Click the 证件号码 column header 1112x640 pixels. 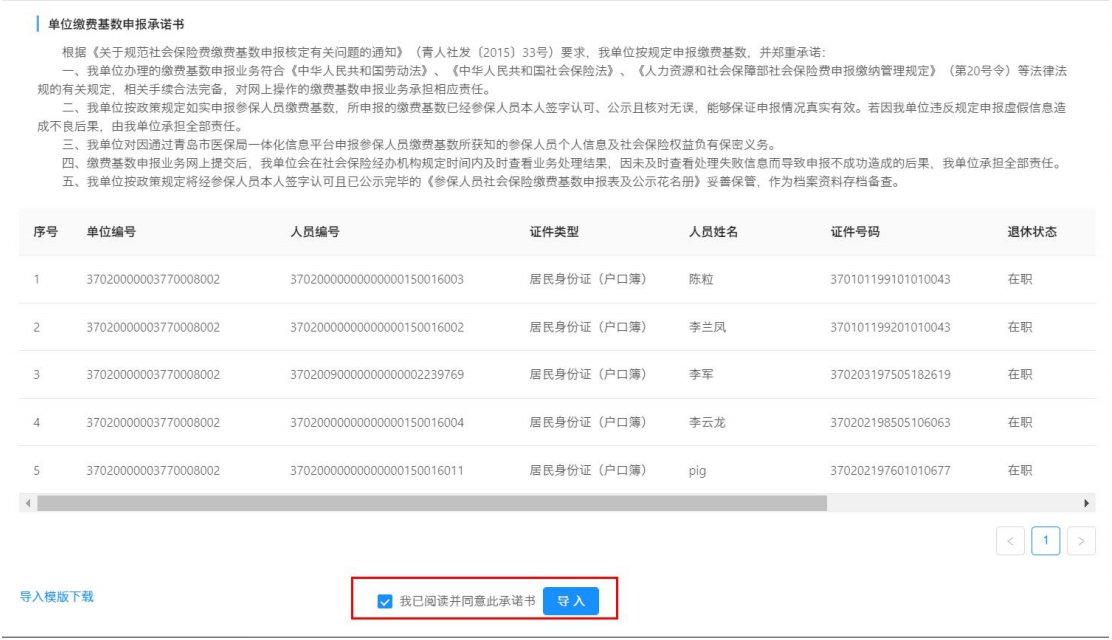point(855,232)
